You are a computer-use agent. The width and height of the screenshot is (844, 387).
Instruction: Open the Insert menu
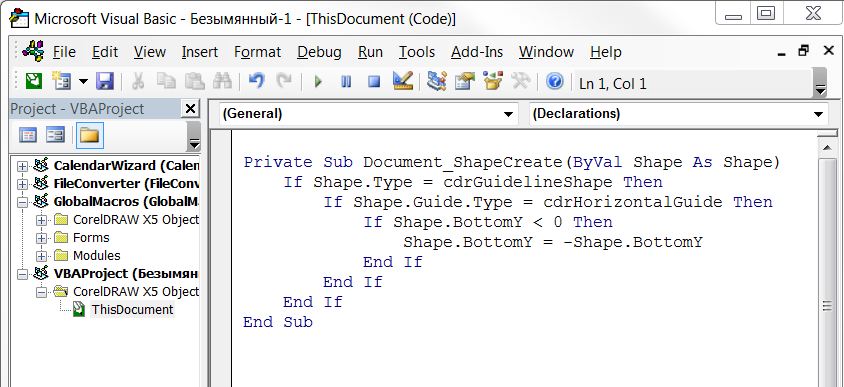(200, 52)
